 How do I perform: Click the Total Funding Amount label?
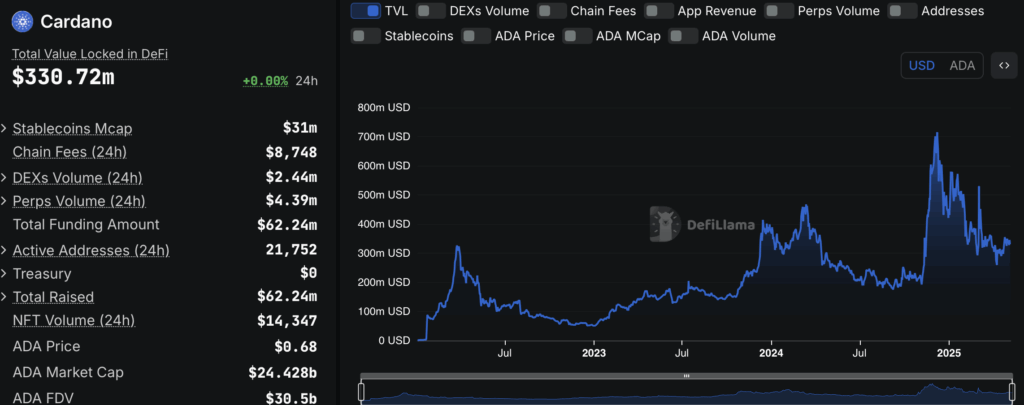[x=86, y=224]
